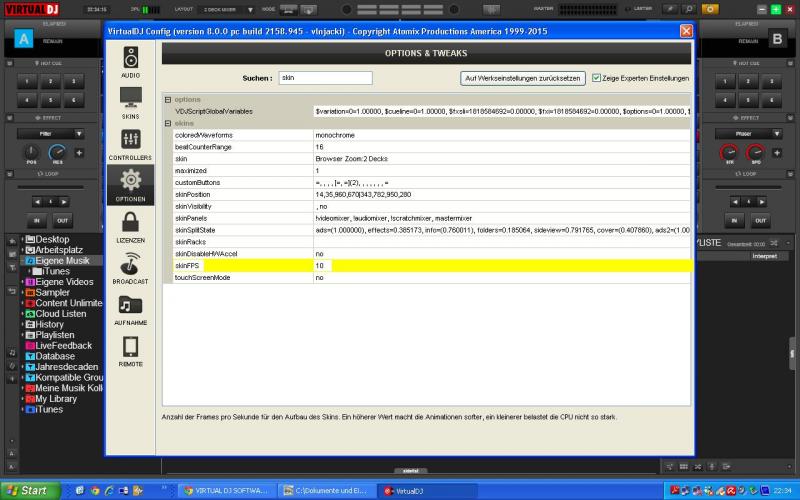Viewport: 800px width, 500px height.
Task: Click the deck B badge icon
Action: [x=777, y=39]
